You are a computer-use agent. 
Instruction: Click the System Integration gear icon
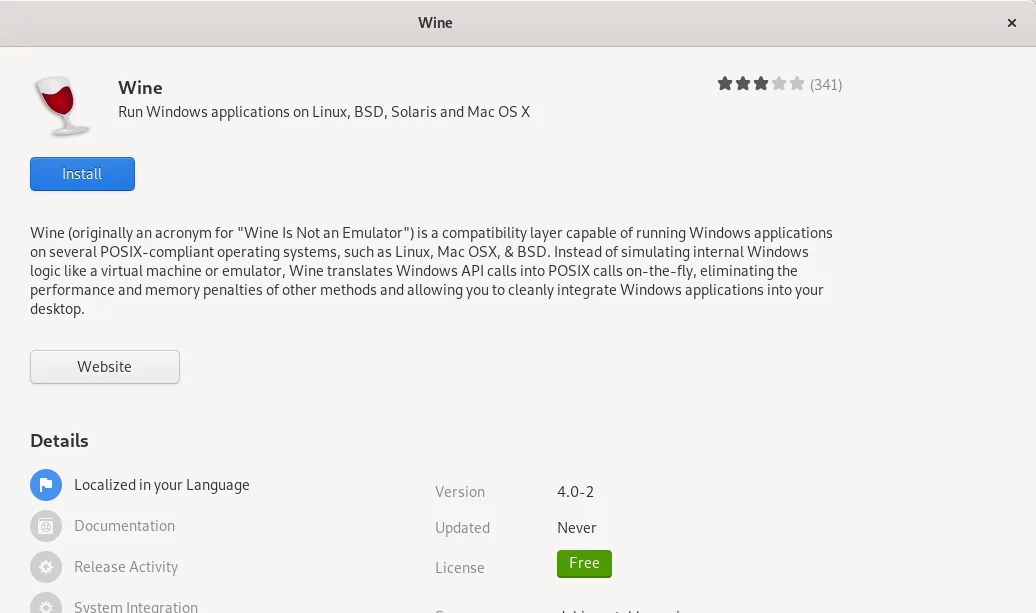coord(46,603)
